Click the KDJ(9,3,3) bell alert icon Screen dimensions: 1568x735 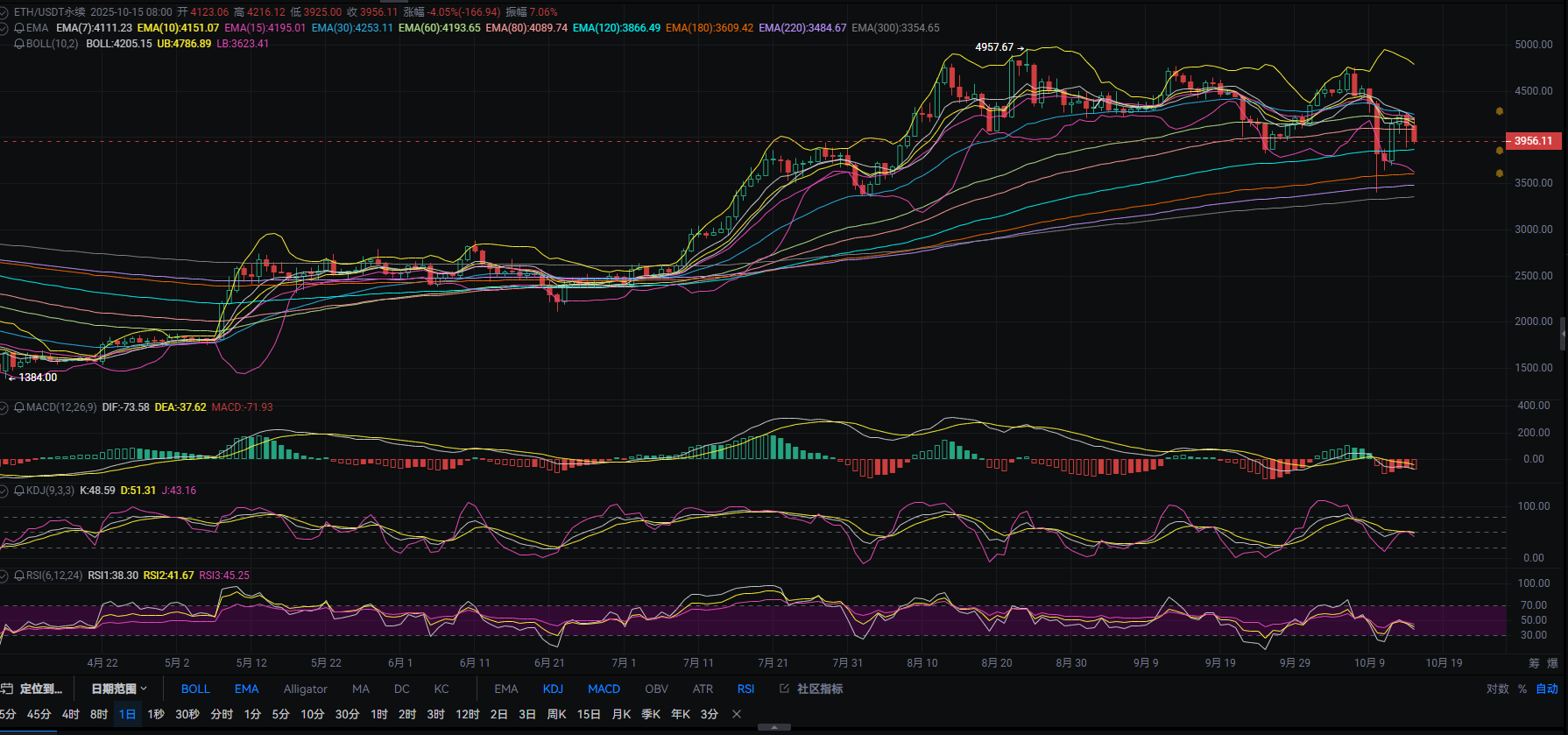19,491
